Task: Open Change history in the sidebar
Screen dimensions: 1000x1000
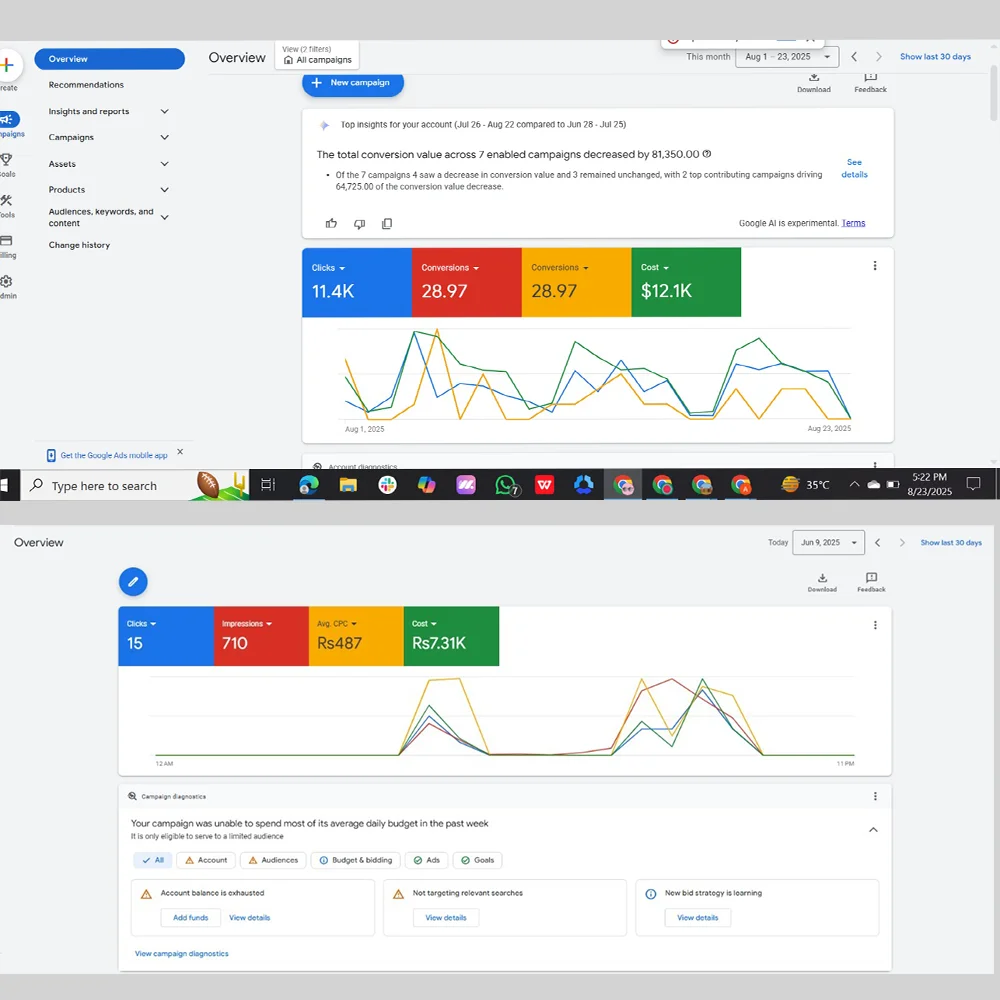Action: [79, 245]
